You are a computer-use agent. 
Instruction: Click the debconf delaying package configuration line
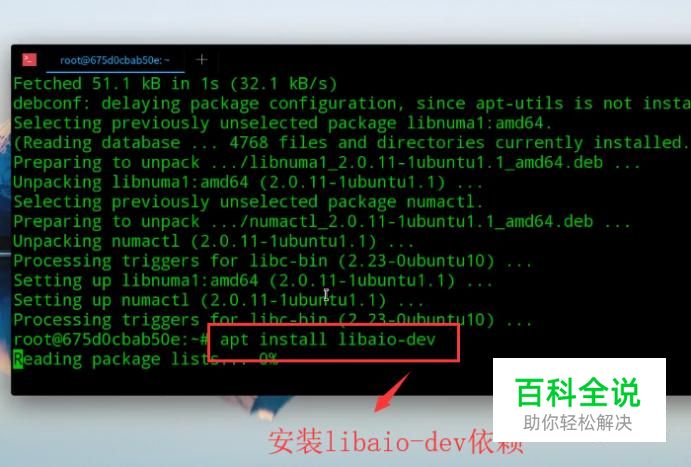point(352,104)
